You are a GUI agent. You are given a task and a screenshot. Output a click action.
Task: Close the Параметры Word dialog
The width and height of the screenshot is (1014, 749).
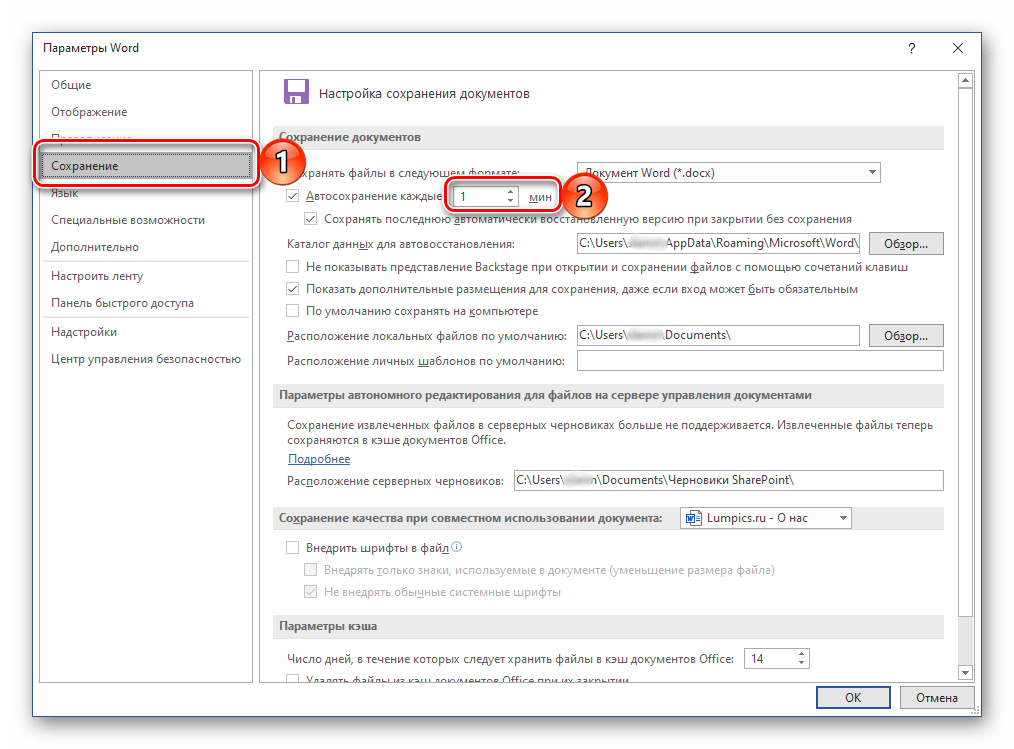point(958,49)
